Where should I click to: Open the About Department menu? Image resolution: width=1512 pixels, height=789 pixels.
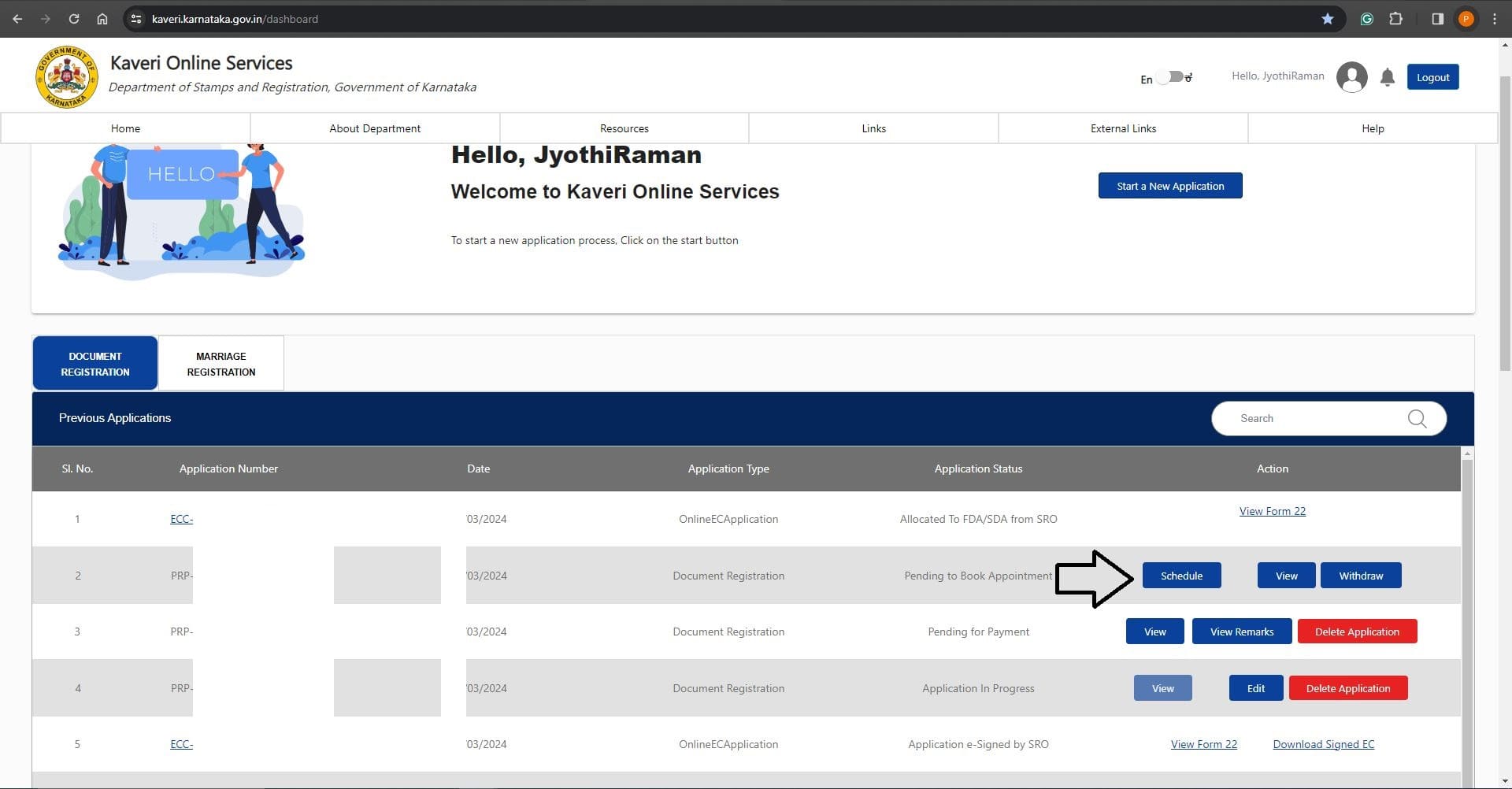(x=375, y=128)
